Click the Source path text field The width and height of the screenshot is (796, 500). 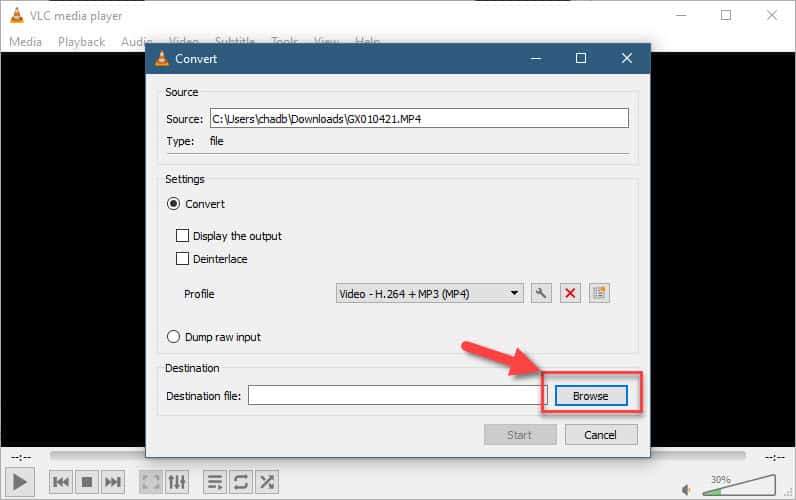point(419,118)
